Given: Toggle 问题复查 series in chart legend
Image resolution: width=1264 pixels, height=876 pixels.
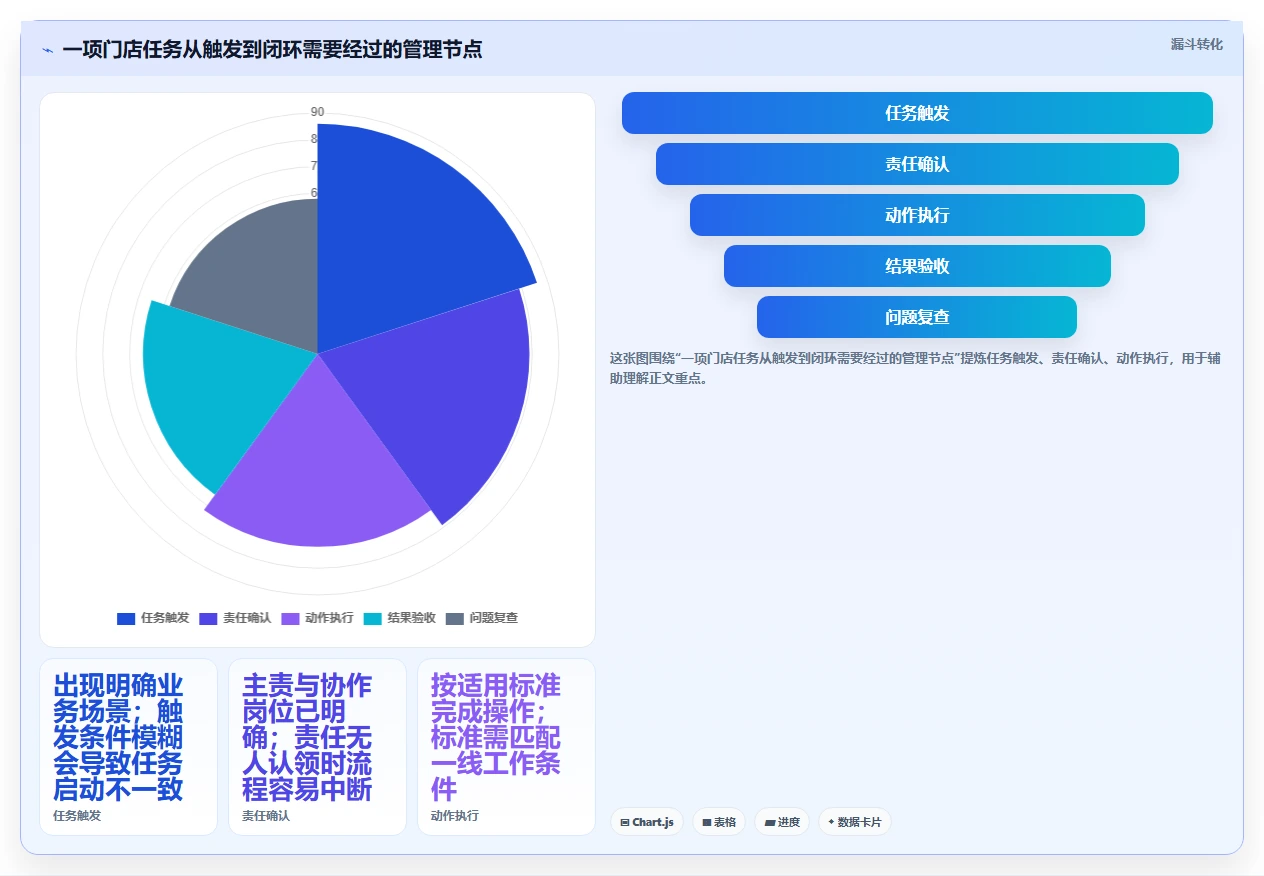Looking at the screenshot, I should click(x=481, y=618).
